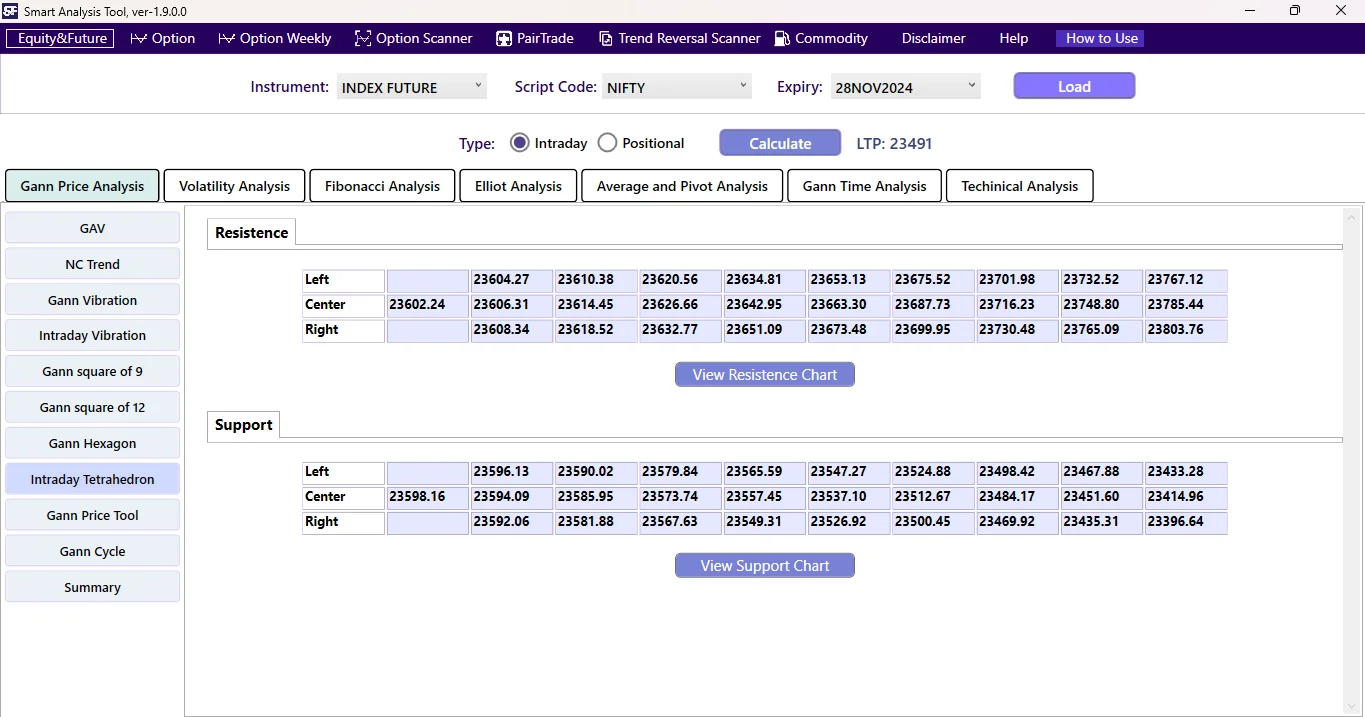Click View Support Chart button

(764, 565)
